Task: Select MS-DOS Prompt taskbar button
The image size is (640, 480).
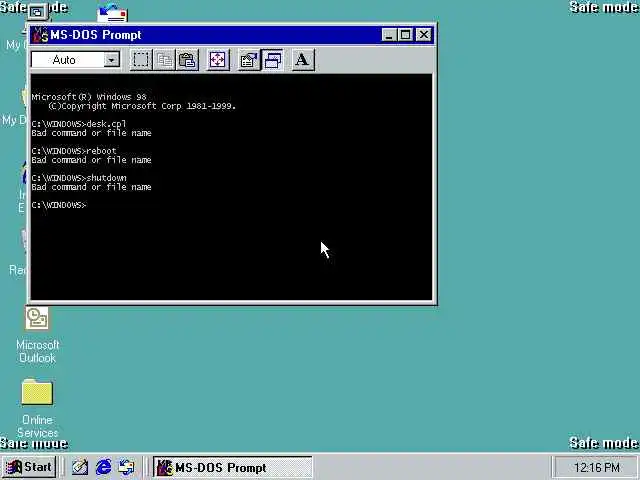Action: click(x=233, y=467)
